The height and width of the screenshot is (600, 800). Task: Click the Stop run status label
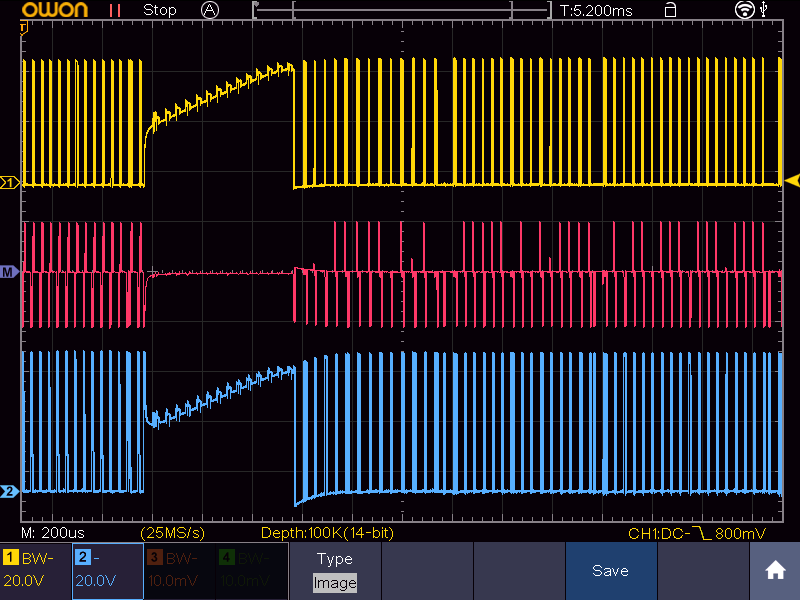[160, 10]
